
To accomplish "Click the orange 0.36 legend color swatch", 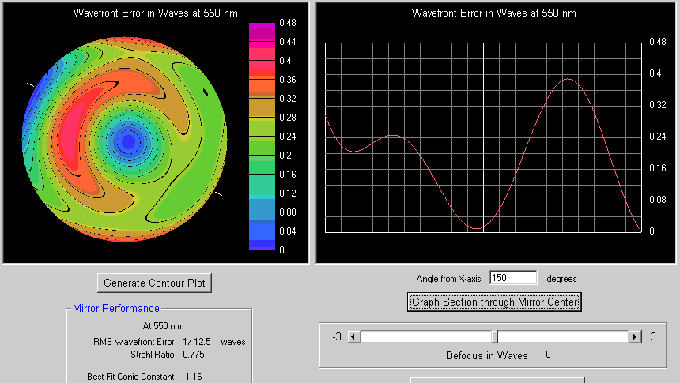I will point(262,88).
